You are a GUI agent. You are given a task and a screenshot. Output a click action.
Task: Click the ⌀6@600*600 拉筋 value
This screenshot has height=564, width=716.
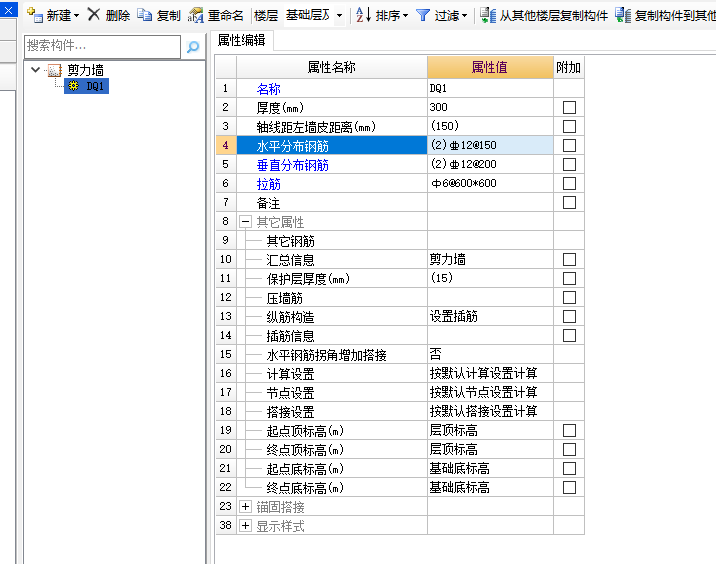pos(490,184)
